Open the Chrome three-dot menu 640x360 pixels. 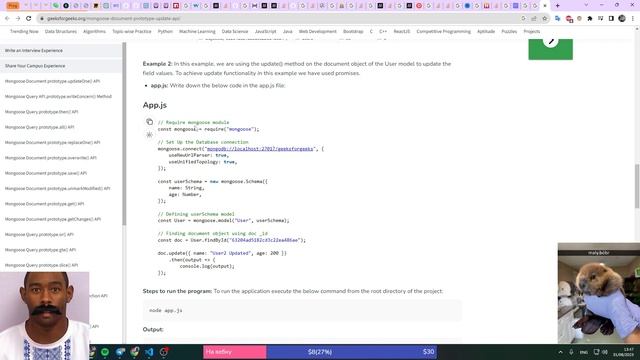[x=633, y=18]
